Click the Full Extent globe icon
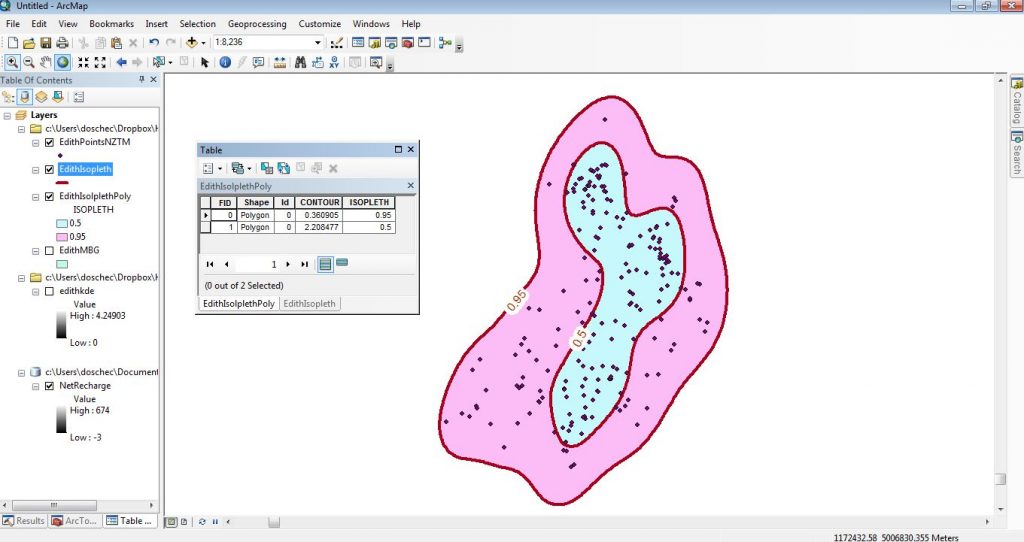The image size is (1024, 542). click(63, 62)
